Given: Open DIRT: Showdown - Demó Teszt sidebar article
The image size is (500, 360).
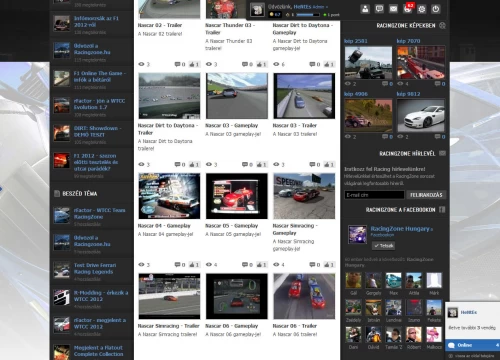Looking at the screenshot, I should [x=98, y=131].
